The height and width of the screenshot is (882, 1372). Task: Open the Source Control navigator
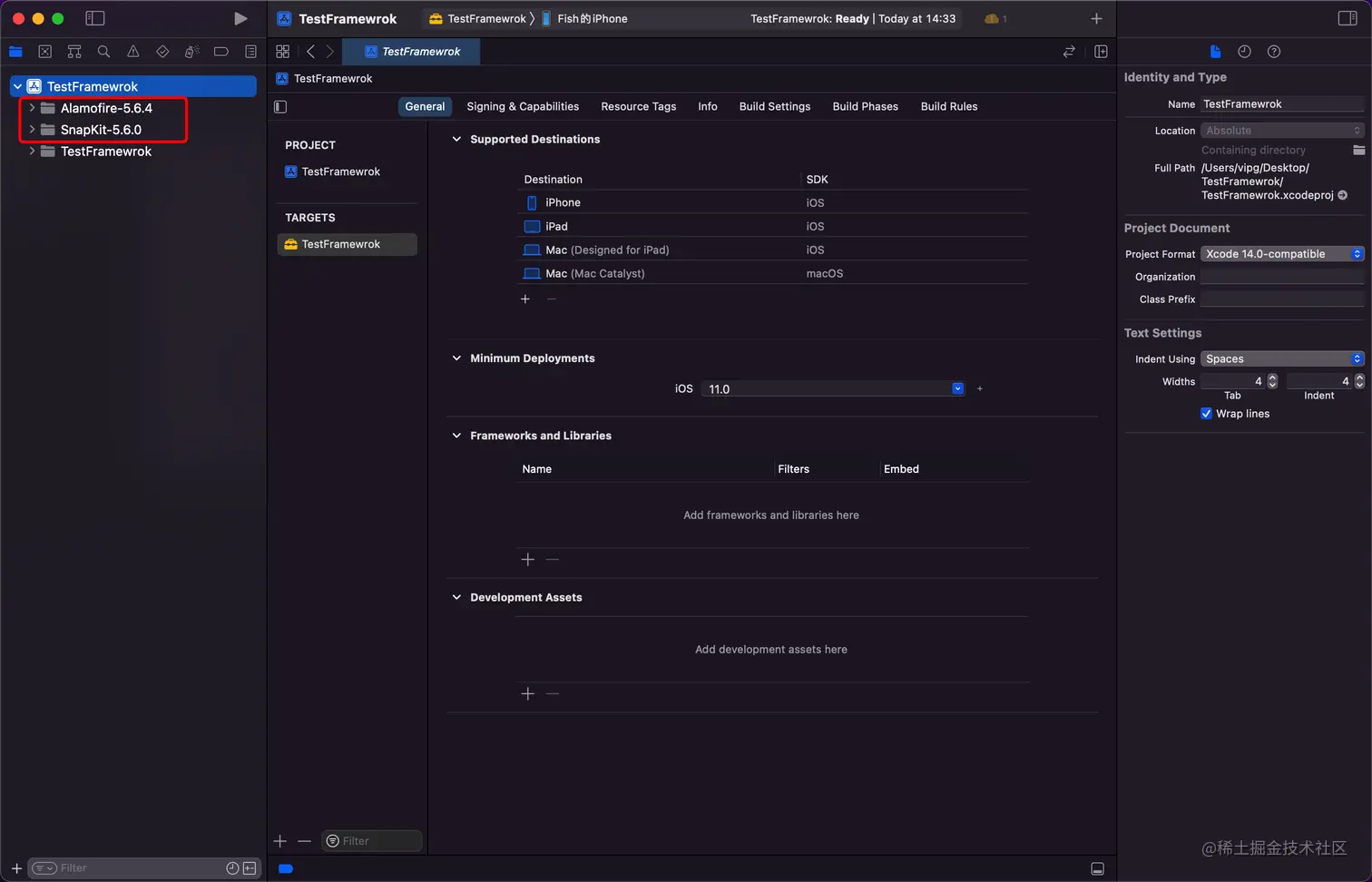[45, 52]
